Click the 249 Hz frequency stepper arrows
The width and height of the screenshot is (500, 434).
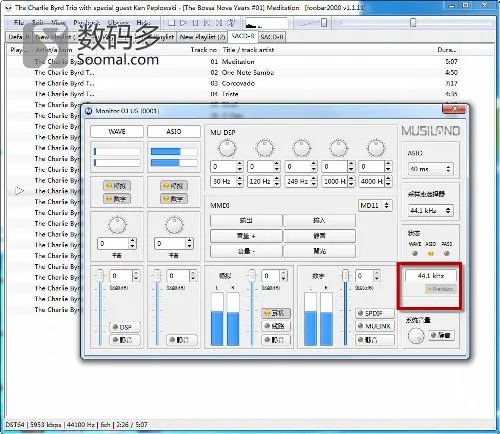click(x=314, y=181)
